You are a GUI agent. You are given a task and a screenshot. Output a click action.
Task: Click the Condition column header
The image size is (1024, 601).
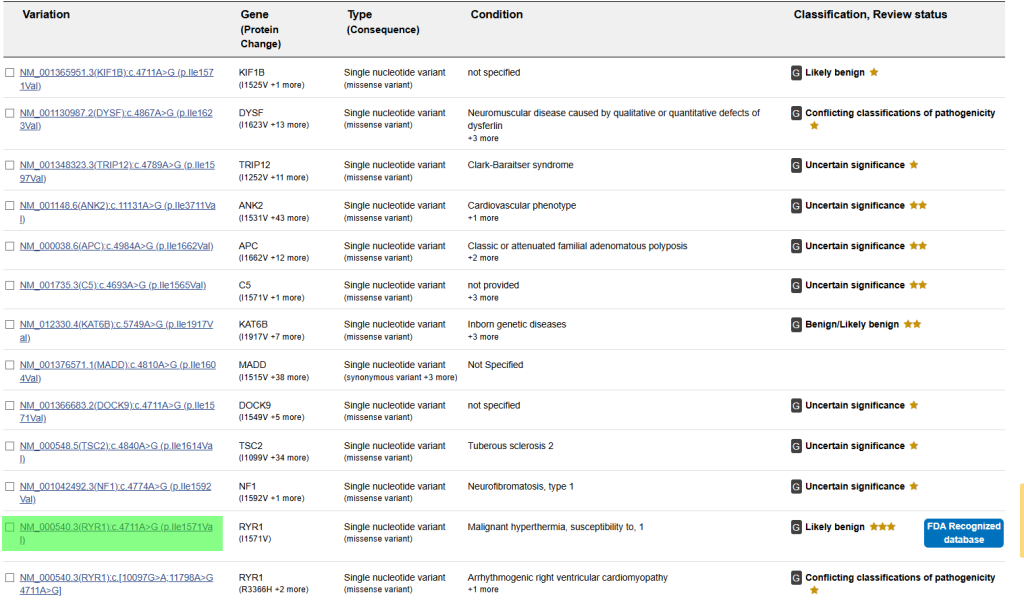click(x=496, y=15)
